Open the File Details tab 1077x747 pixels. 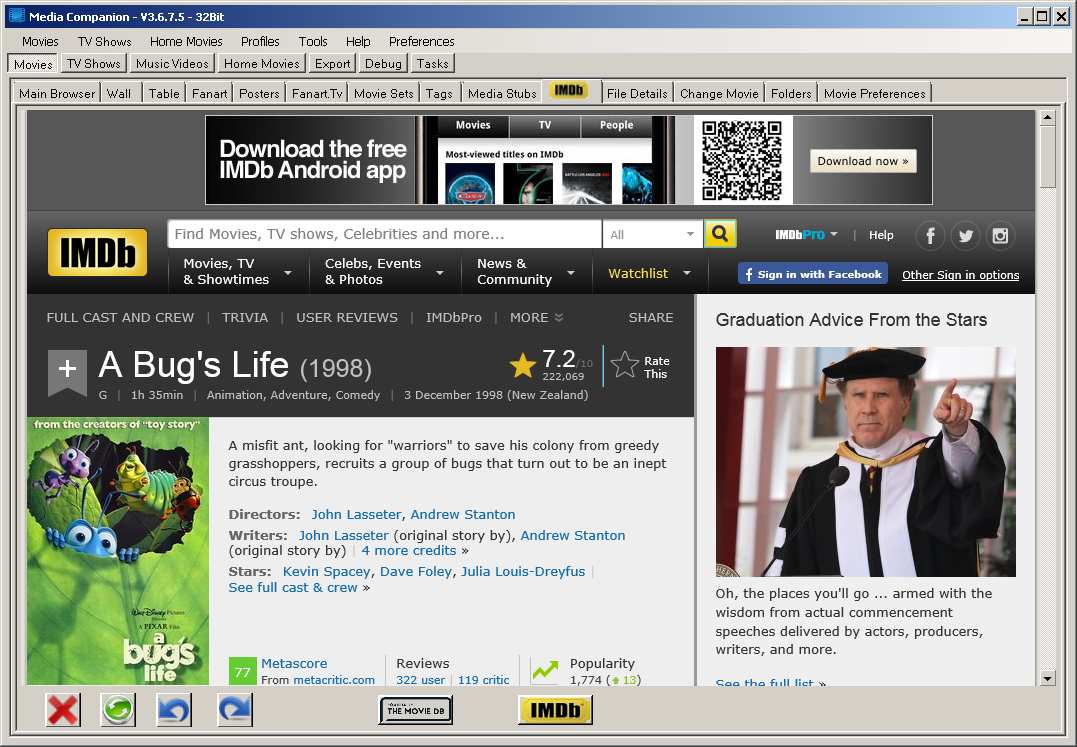pyautogui.click(x=637, y=93)
